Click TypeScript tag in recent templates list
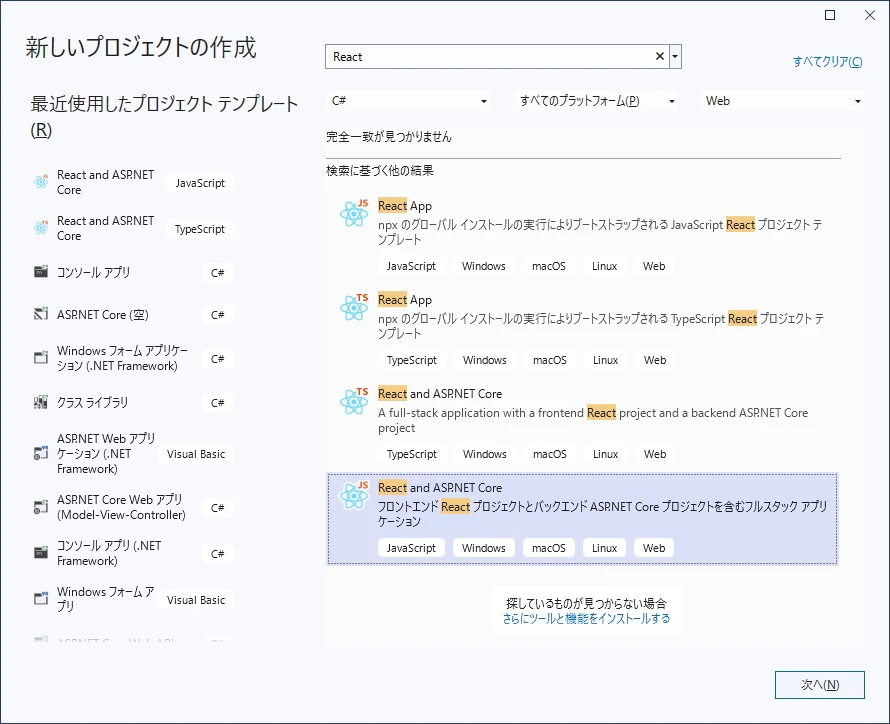890x724 pixels. point(200,229)
